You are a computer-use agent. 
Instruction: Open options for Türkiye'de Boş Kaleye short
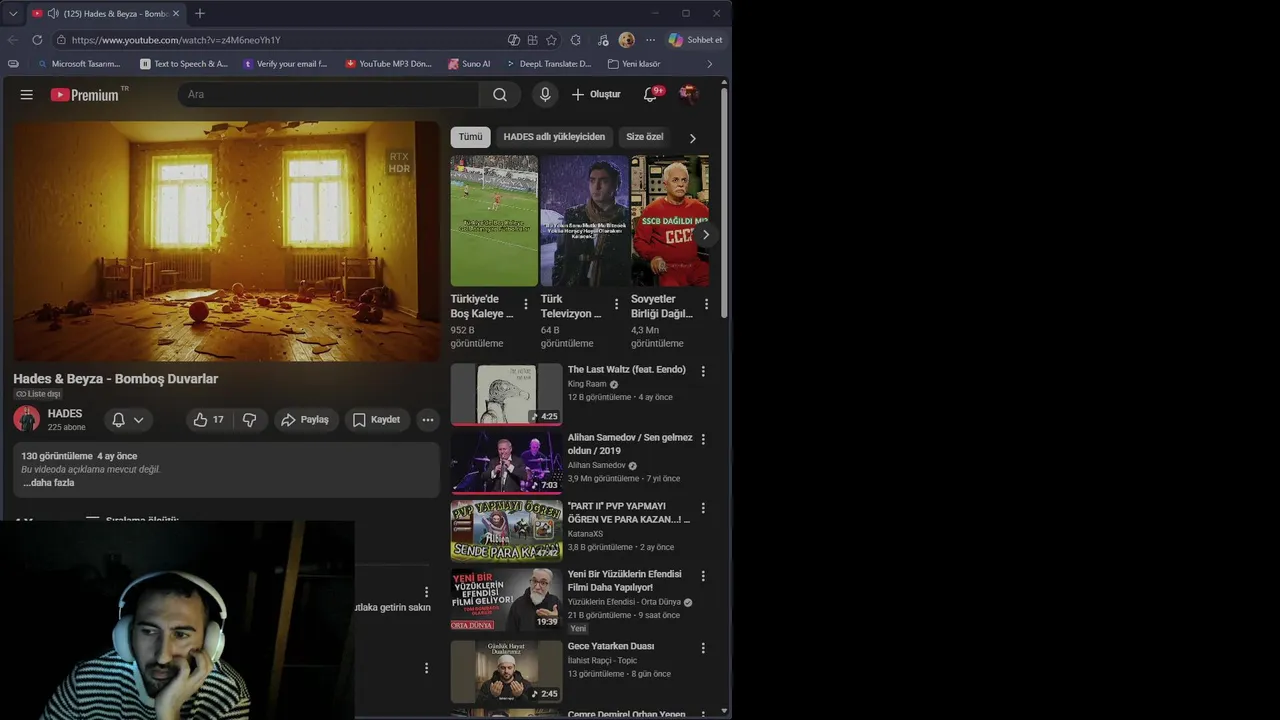(526, 304)
